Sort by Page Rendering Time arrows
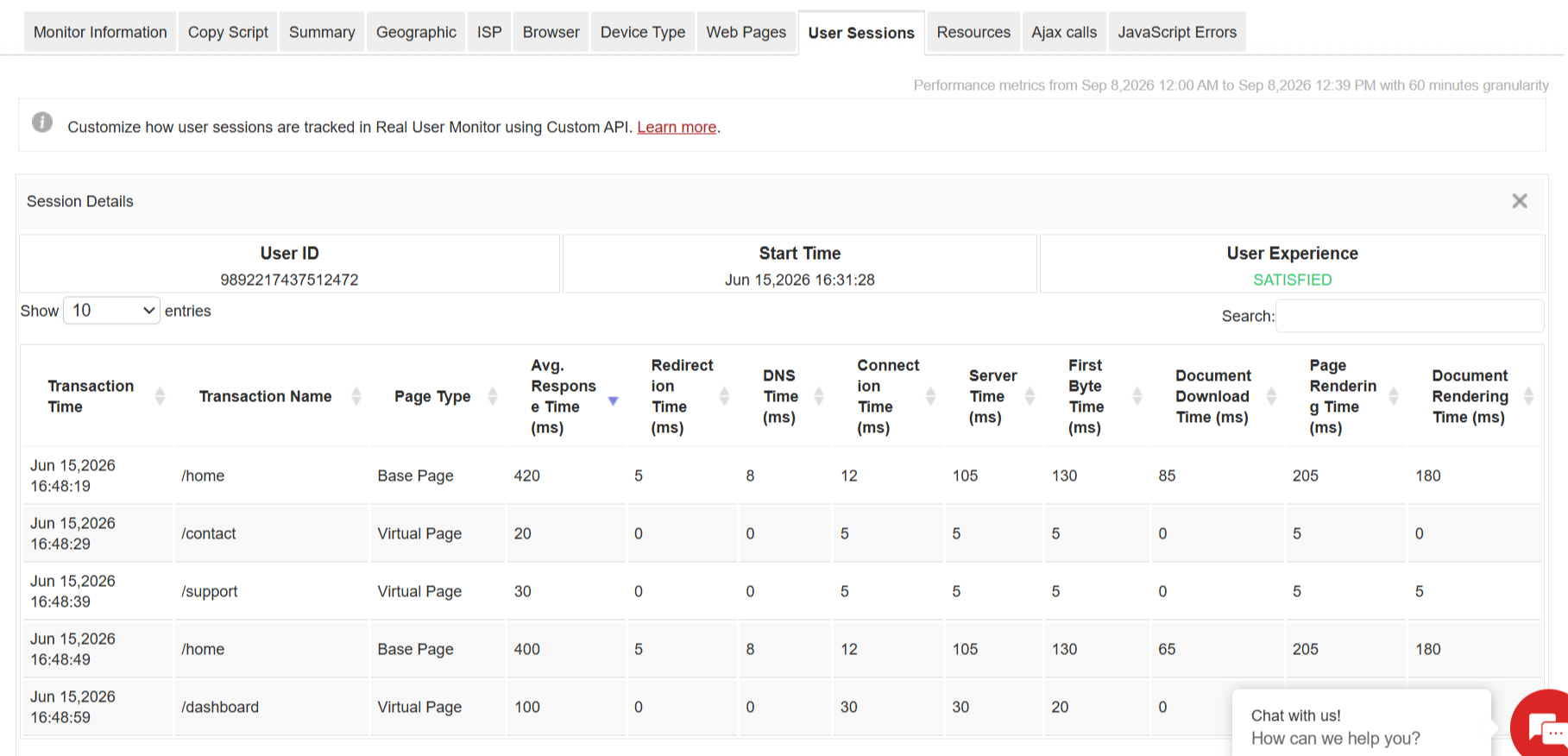The height and width of the screenshot is (756, 1568). click(x=1394, y=396)
